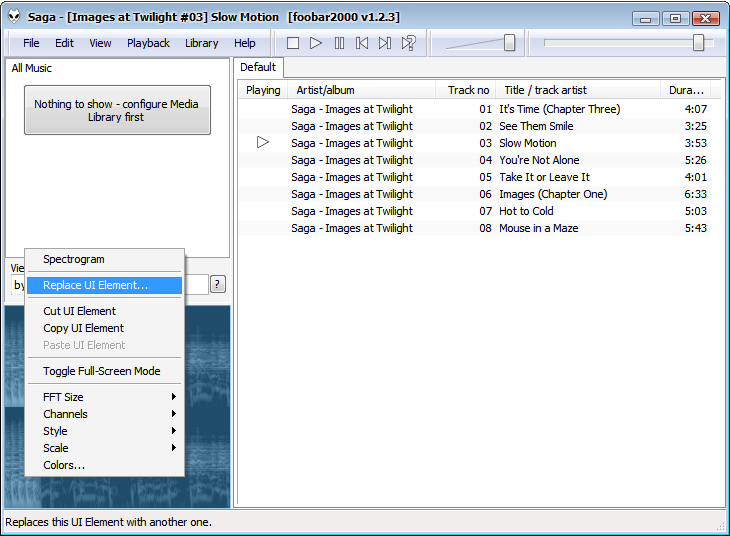730x536 pixels.
Task: Click the All Music library node
Action: (x=32, y=68)
